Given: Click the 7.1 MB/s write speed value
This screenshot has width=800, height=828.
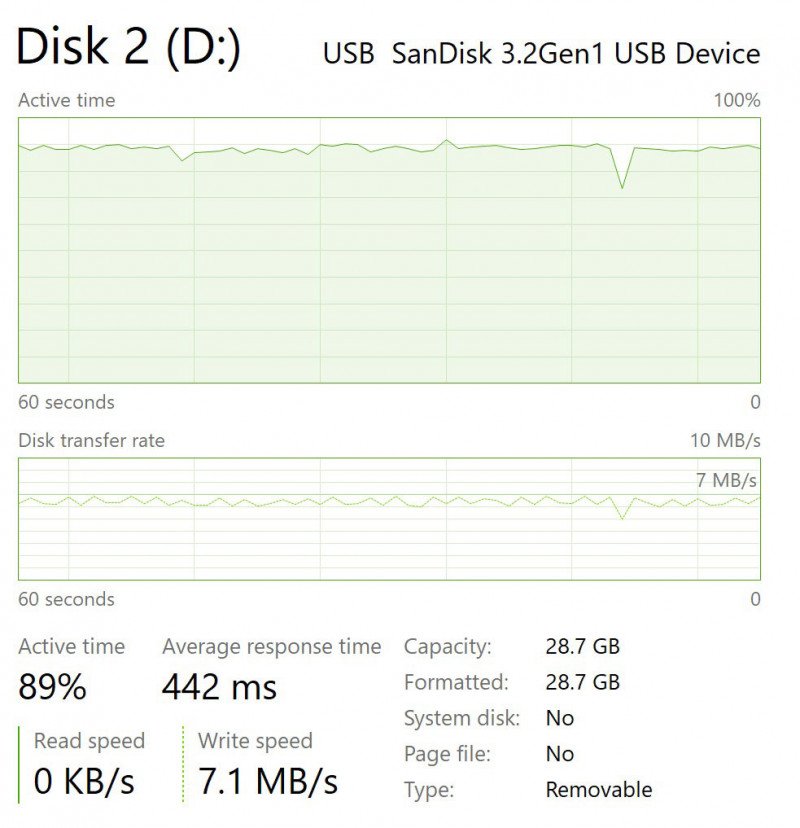Looking at the screenshot, I should pos(268,781).
